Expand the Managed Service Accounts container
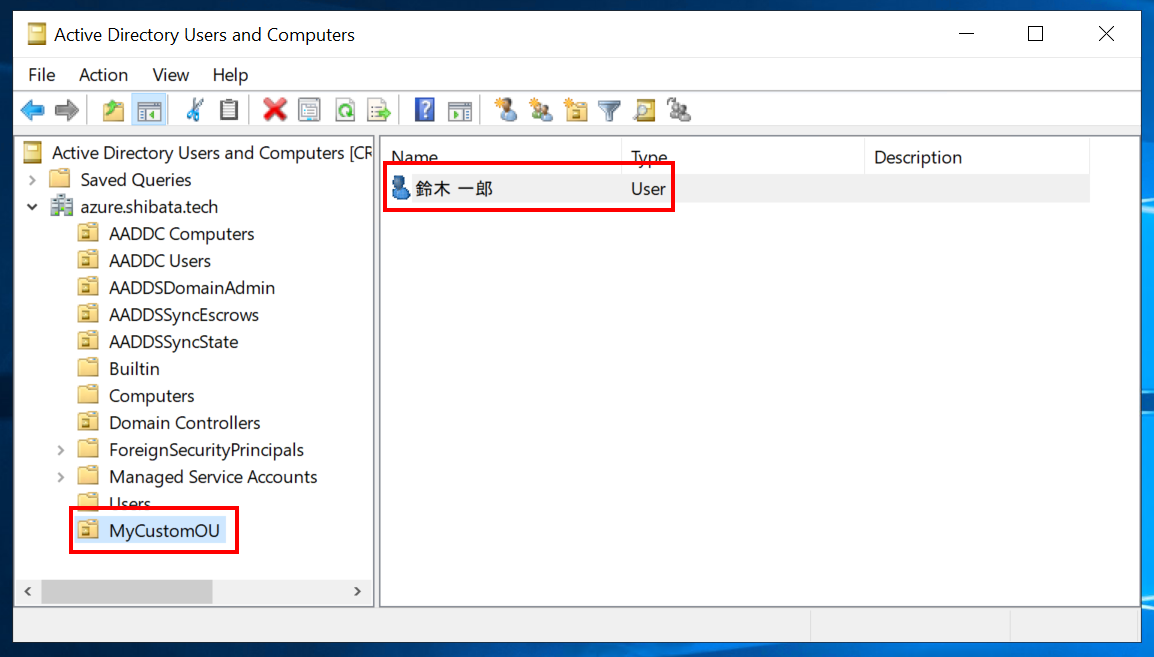This screenshot has height=657, width=1154. [60, 476]
